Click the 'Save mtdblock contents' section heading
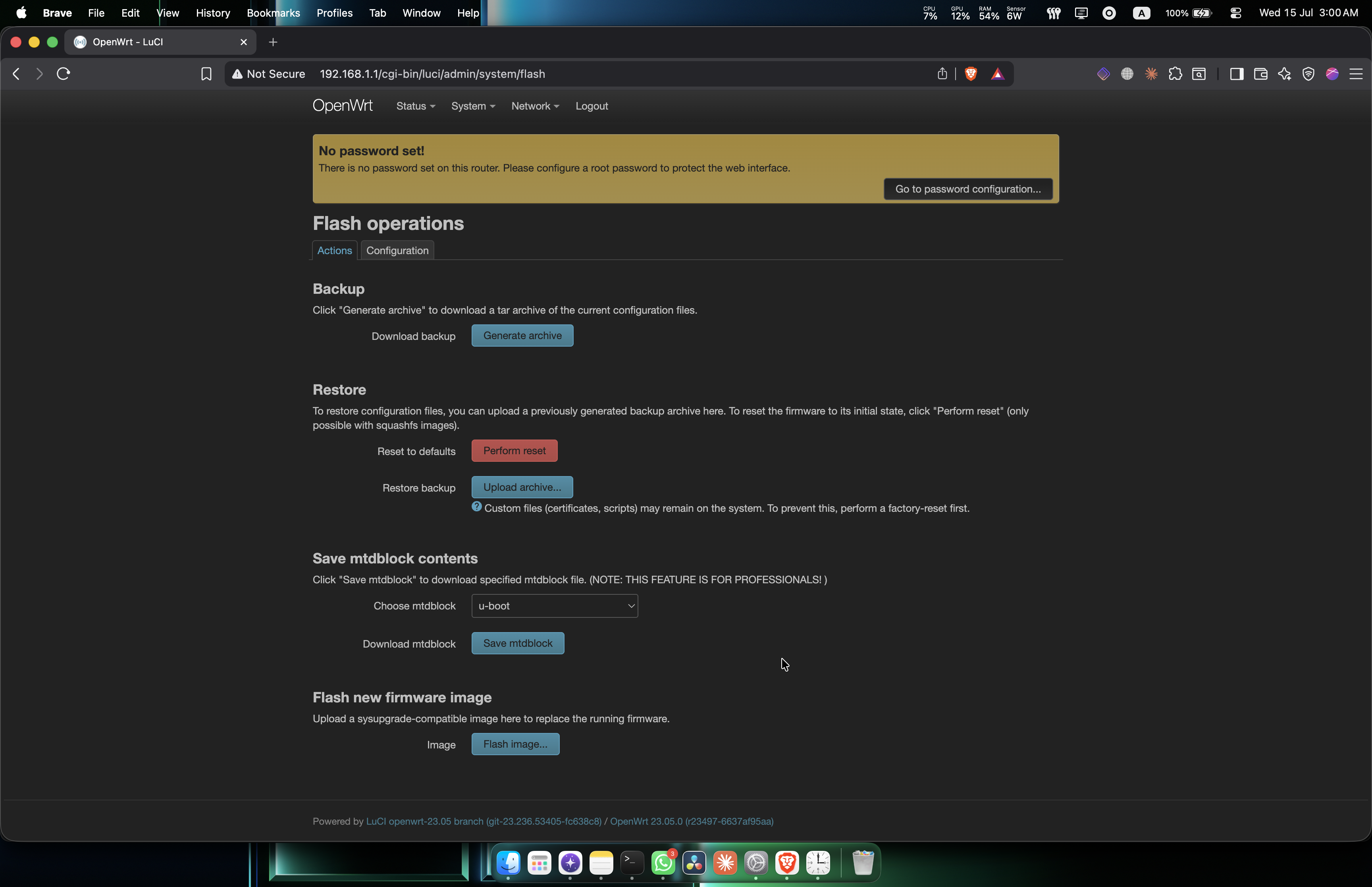 click(395, 559)
